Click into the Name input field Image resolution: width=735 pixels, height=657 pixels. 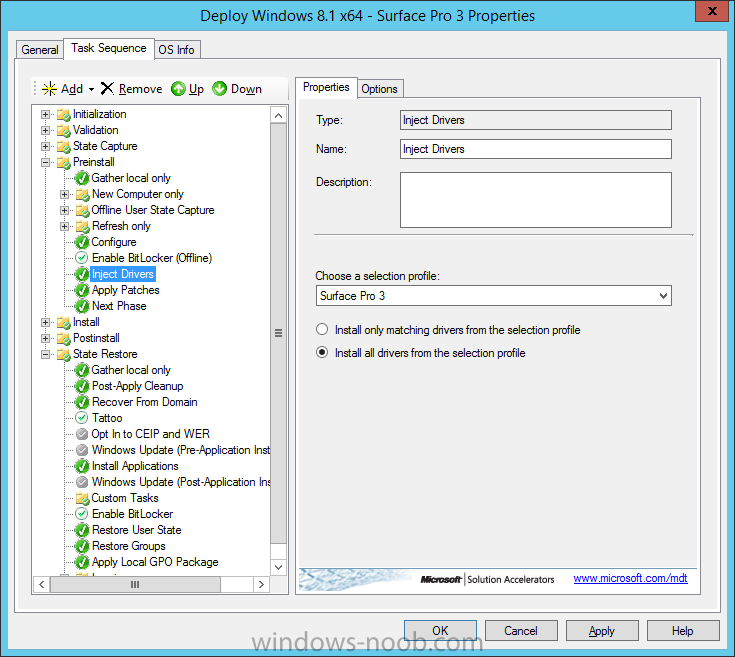tap(536, 149)
